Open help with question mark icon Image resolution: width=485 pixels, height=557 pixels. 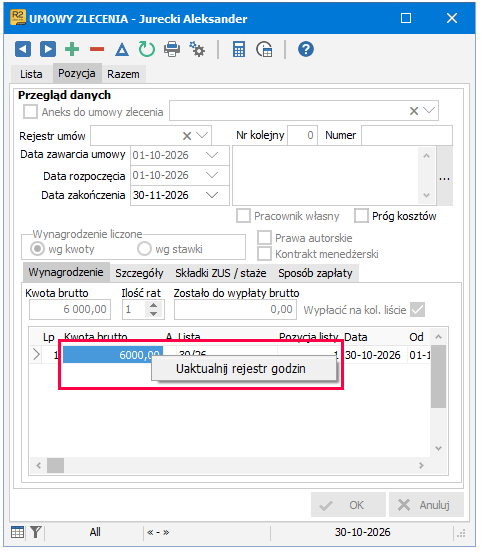click(306, 49)
